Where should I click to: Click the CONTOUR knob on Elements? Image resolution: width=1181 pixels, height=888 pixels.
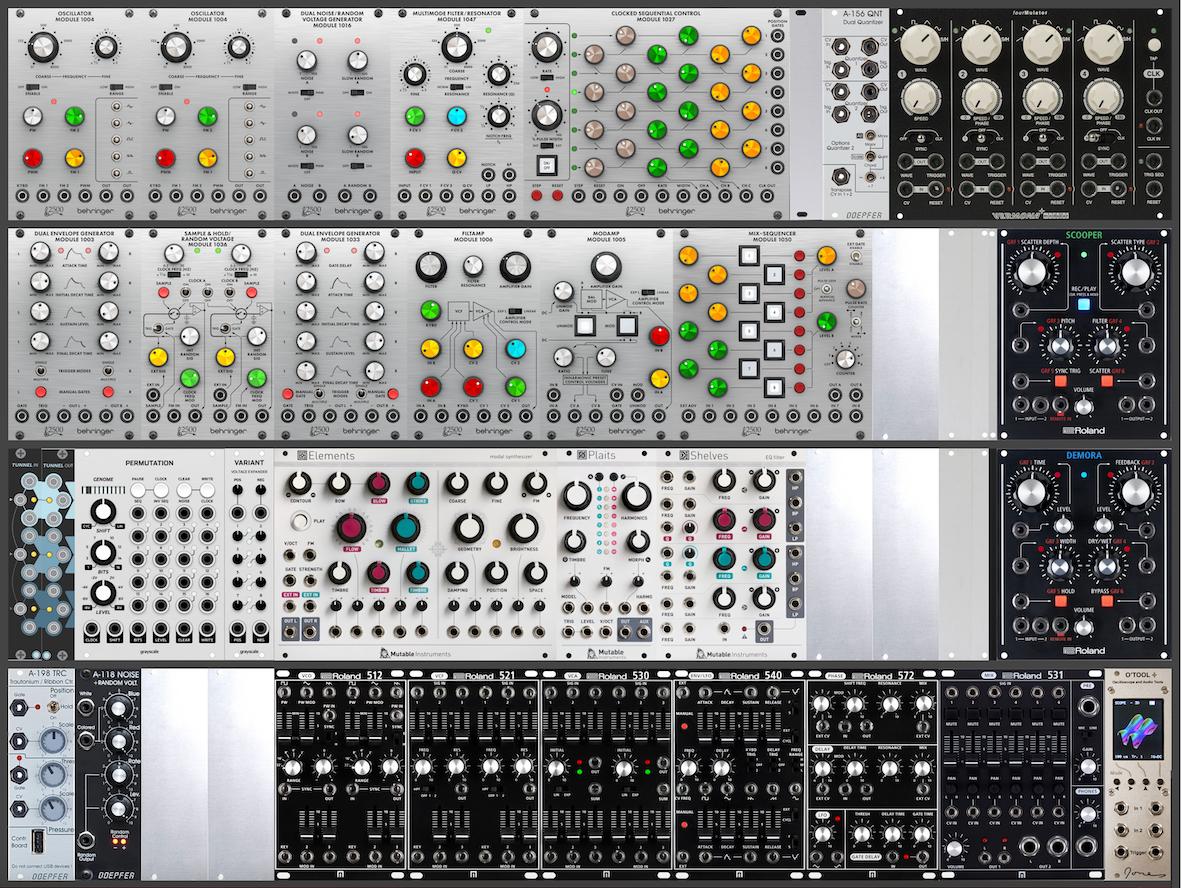tap(300, 484)
